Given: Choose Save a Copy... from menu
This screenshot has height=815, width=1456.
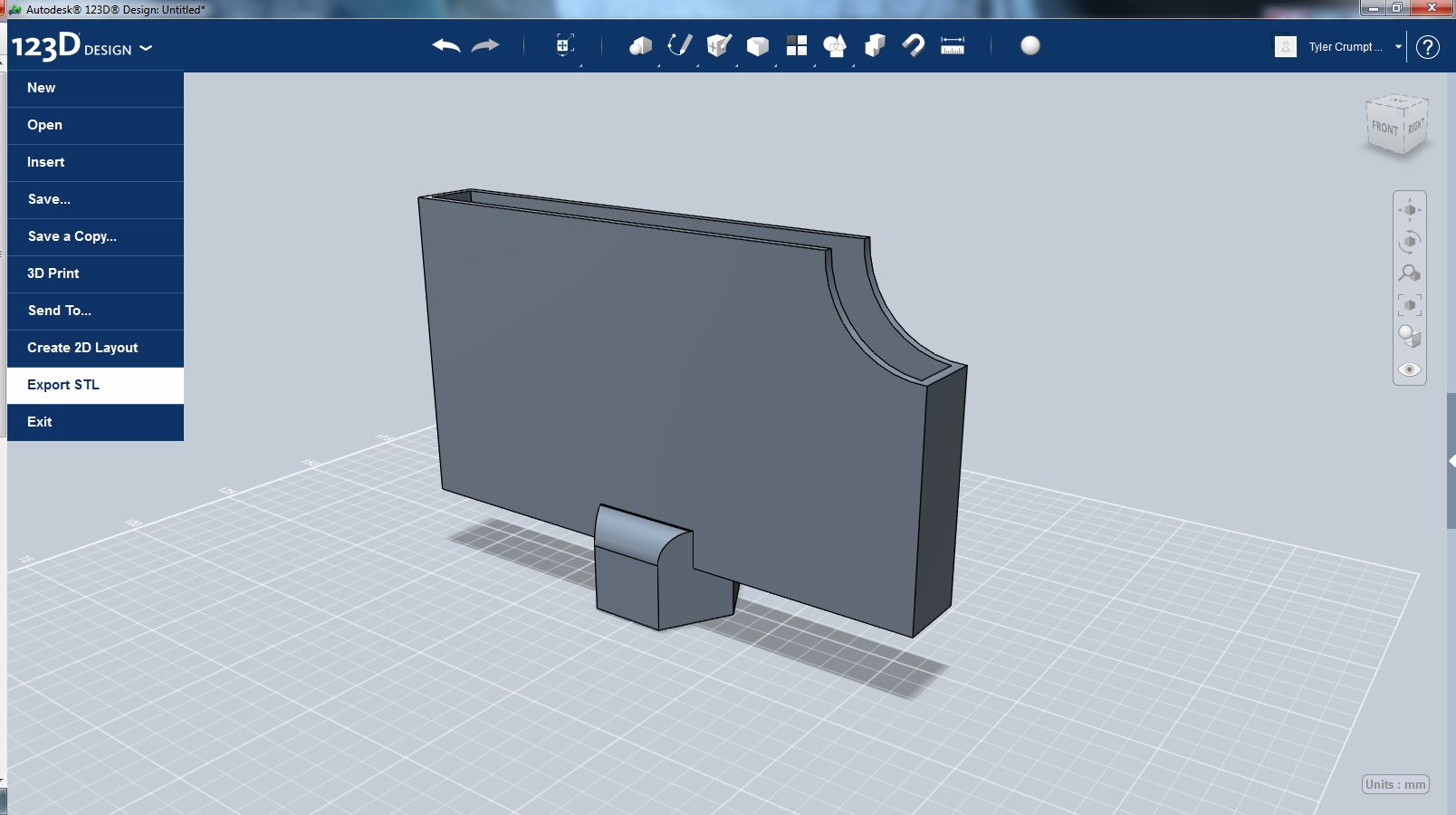Looking at the screenshot, I should [x=95, y=237].
